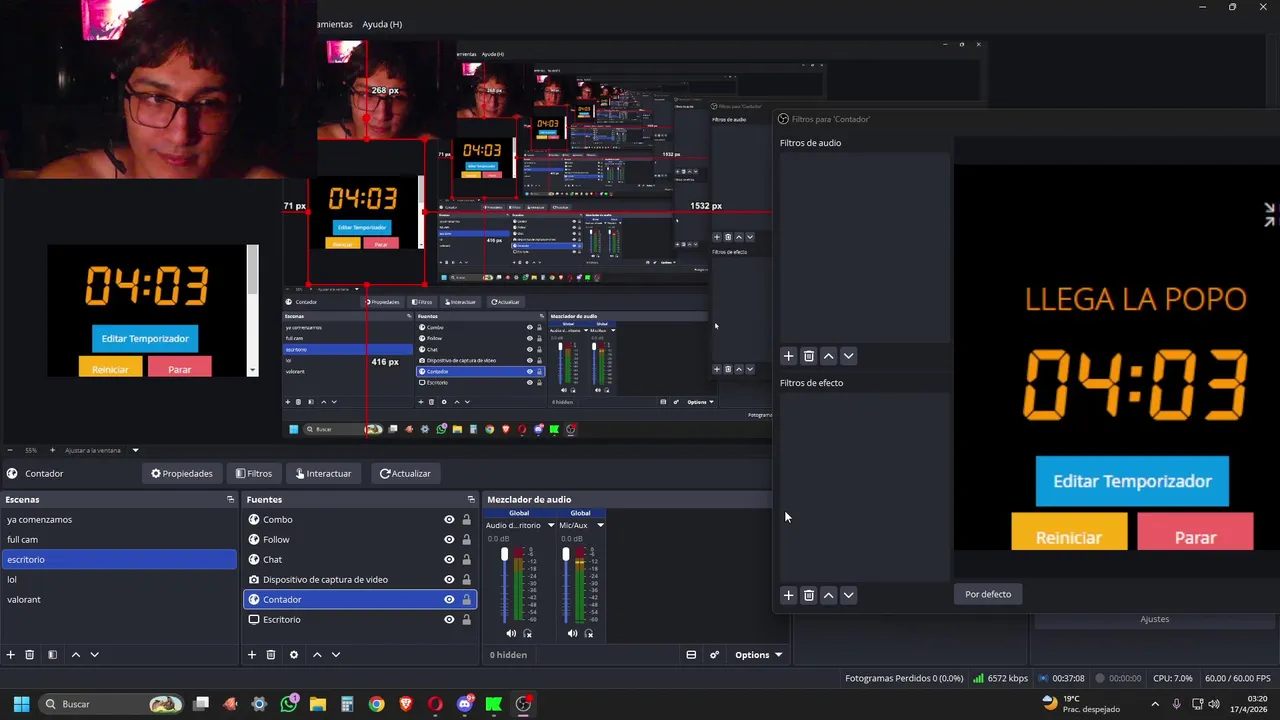1280x720 pixels.
Task: Delete the selected effect filter
Action: coord(809,595)
